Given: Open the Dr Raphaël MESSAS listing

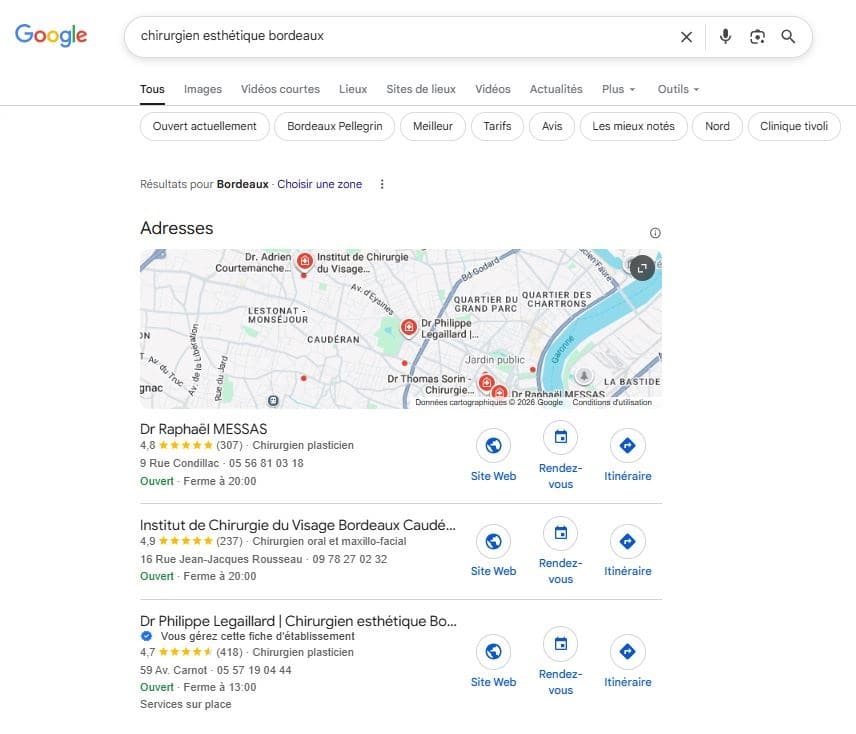Looking at the screenshot, I should (204, 429).
